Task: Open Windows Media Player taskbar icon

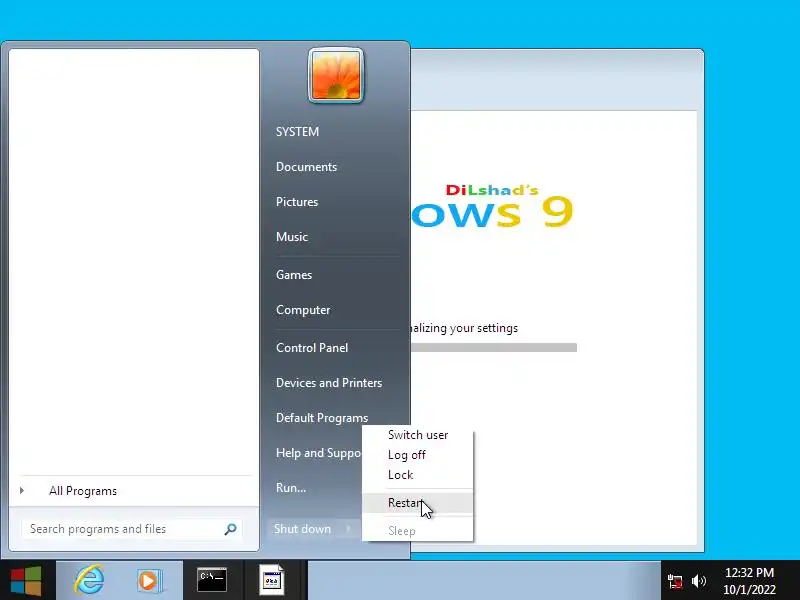Action: [x=149, y=581]
